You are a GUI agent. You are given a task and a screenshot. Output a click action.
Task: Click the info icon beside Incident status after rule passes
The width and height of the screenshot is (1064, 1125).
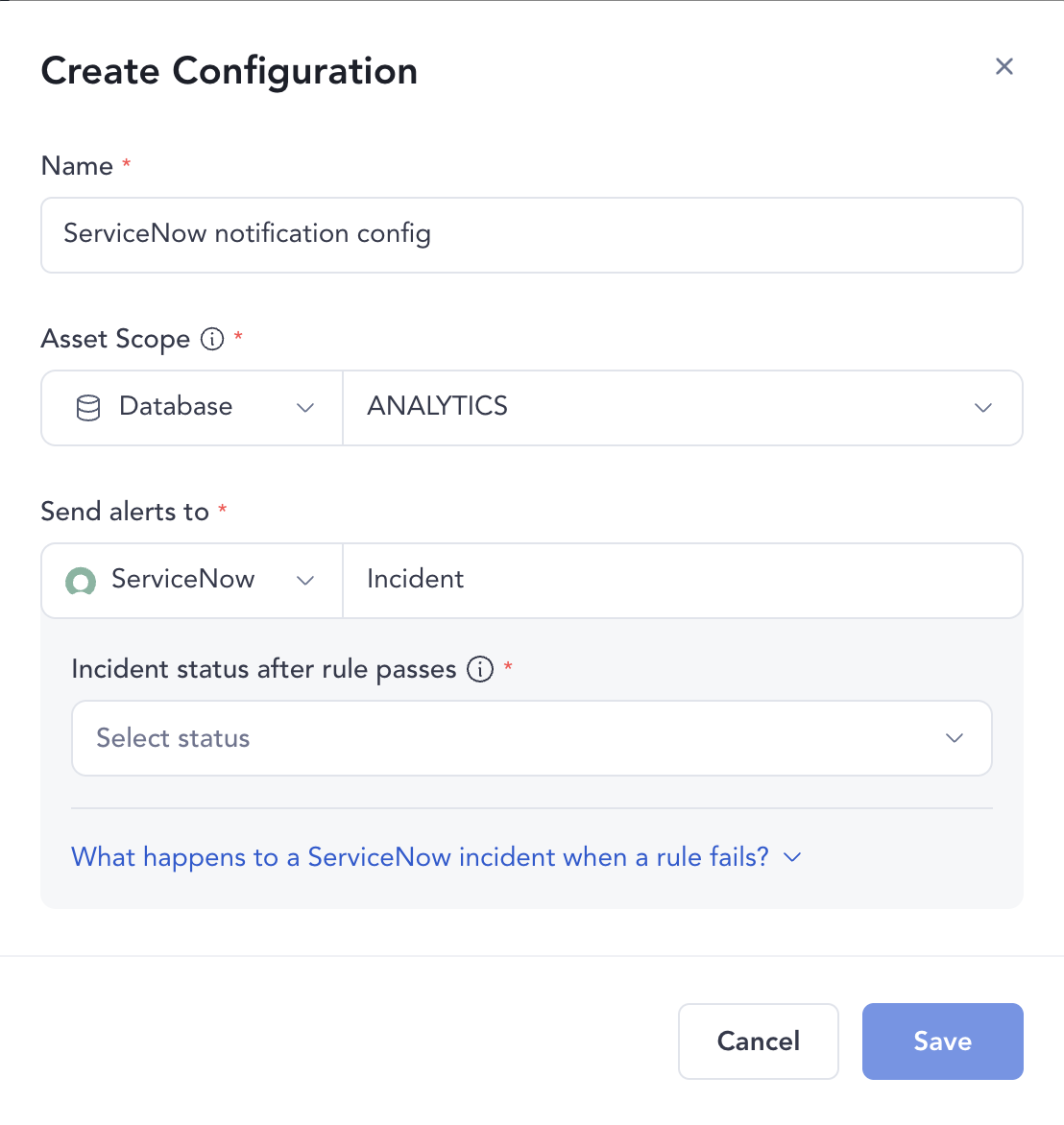[478, 669]
